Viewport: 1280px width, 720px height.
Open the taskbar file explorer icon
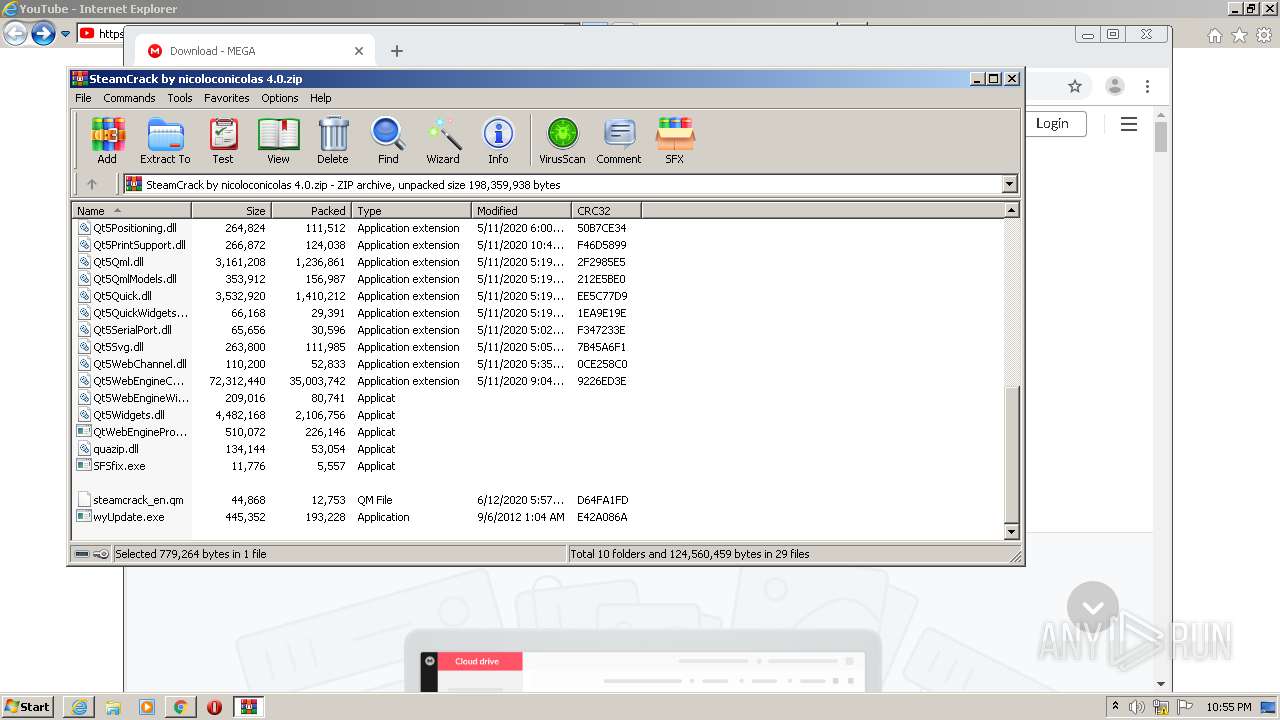113,706
